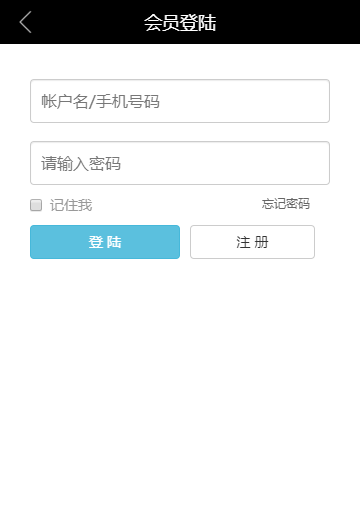Recover password through 忘记密码

286,204
